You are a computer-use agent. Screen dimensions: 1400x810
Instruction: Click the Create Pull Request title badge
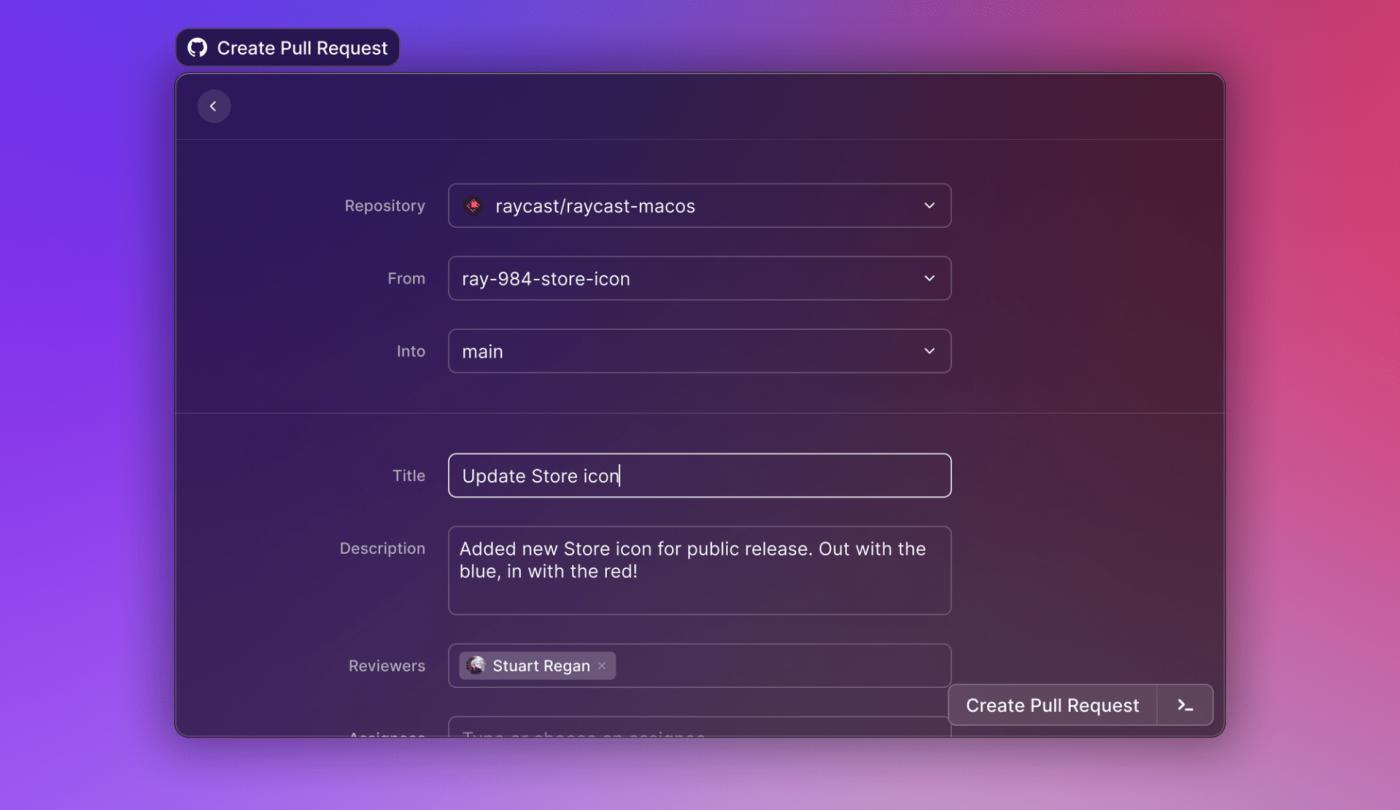288,48
